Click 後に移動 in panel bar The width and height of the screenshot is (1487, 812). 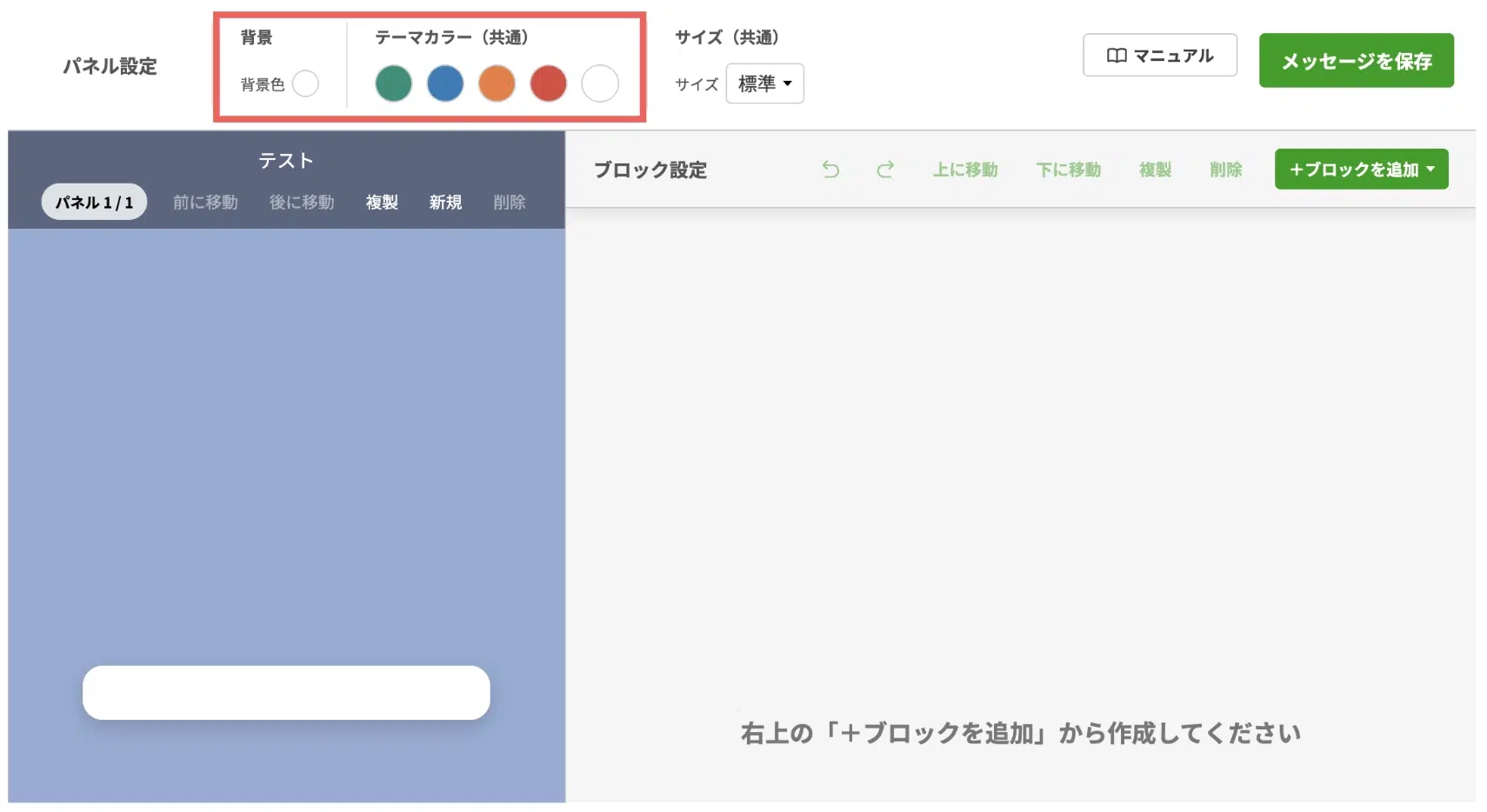tap(302, 203)
